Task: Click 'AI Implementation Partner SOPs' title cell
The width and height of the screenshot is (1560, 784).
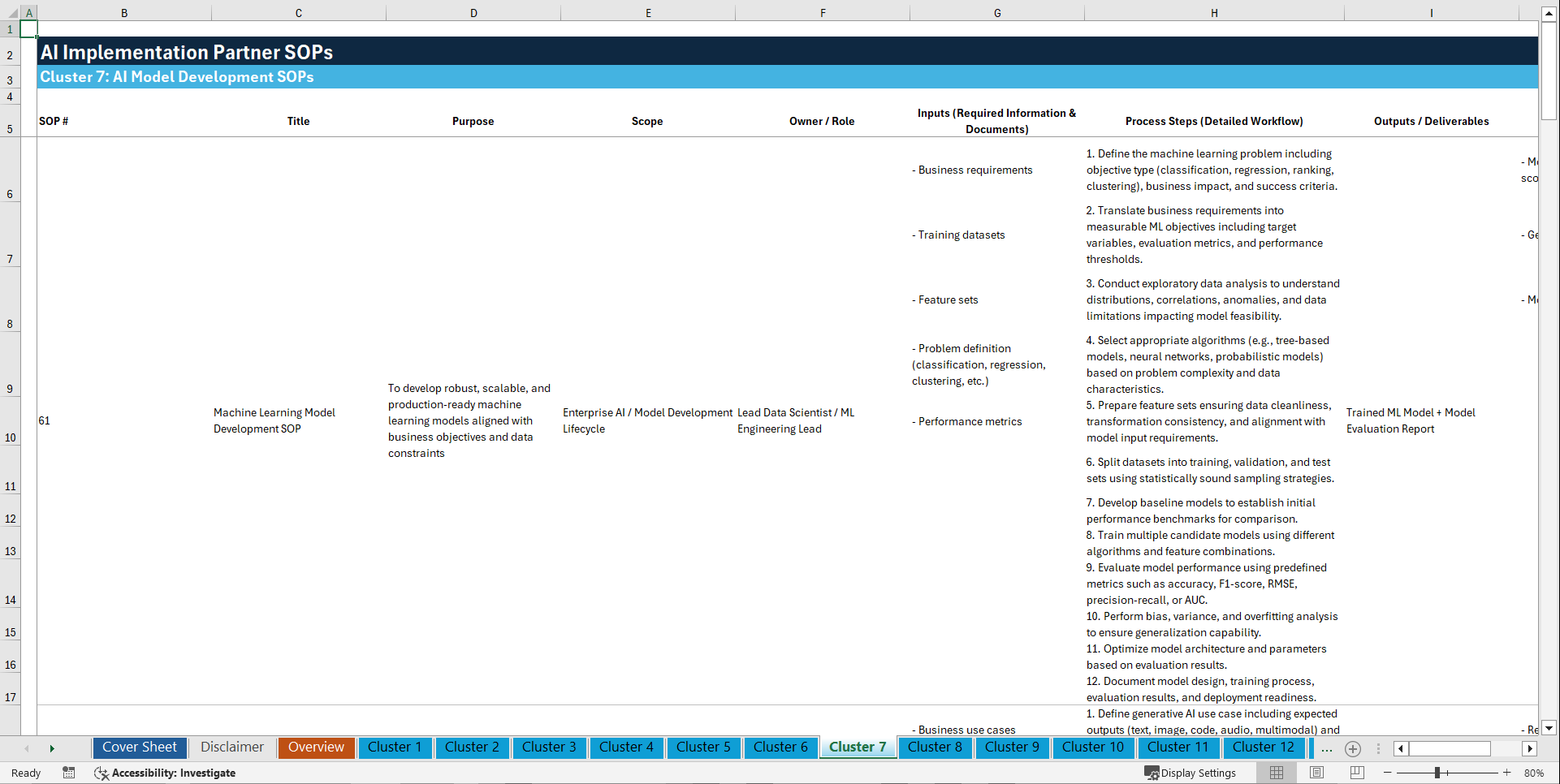Action: [187, 52]
